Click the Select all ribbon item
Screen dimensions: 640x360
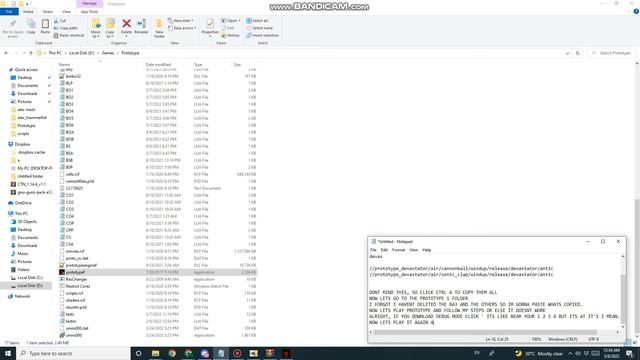[x=257, y=20]
